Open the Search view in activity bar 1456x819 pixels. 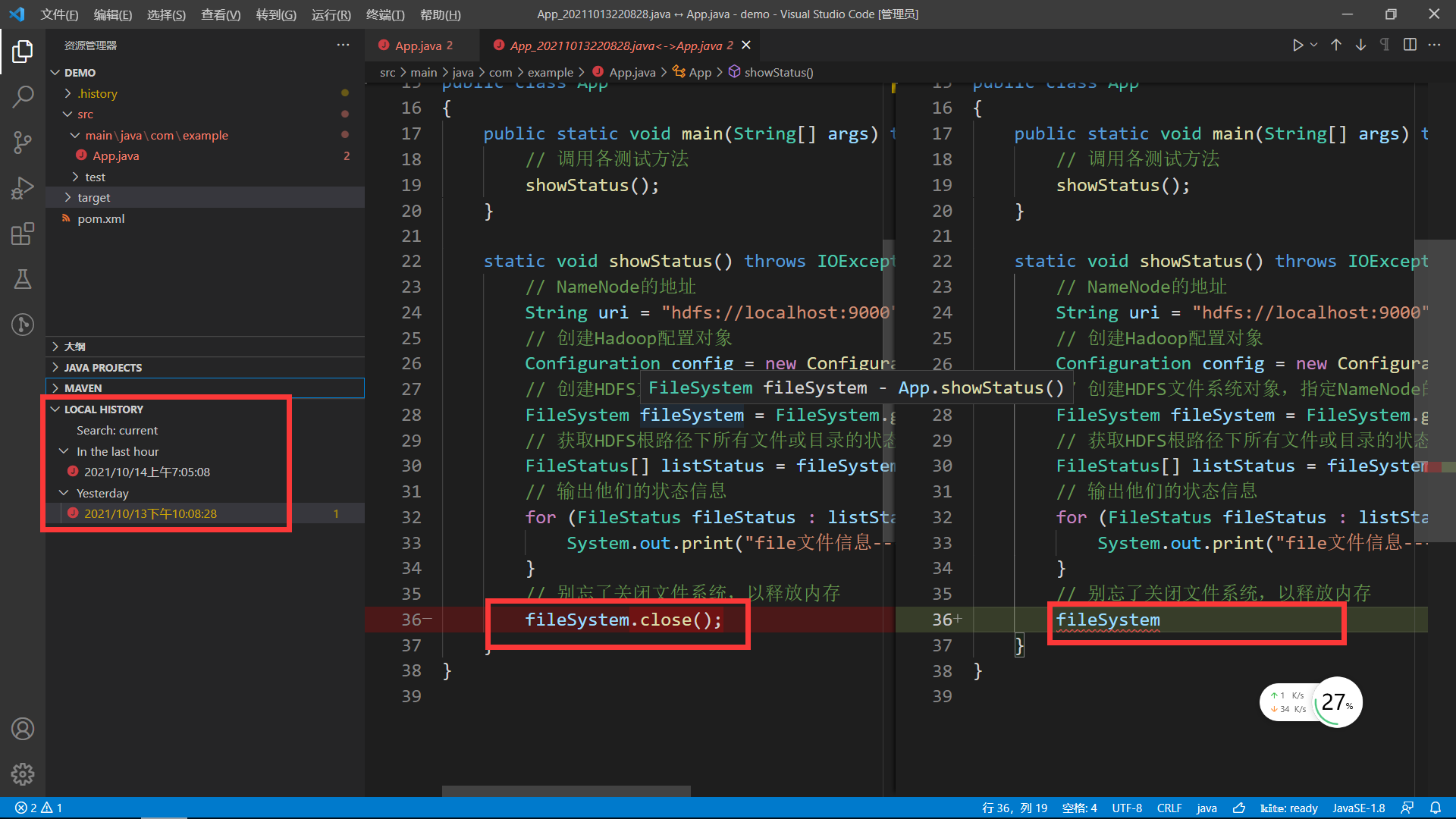(23, 96)
